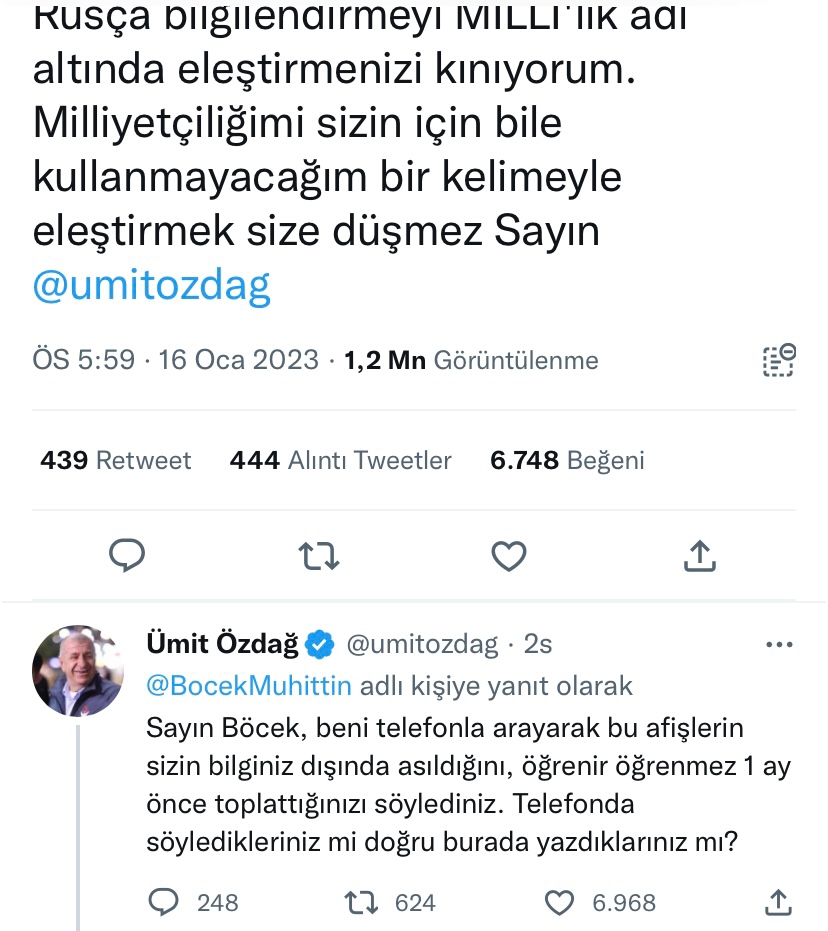Click the @umitozdag handle in reply header
The image size is (828, 931).
421,645
